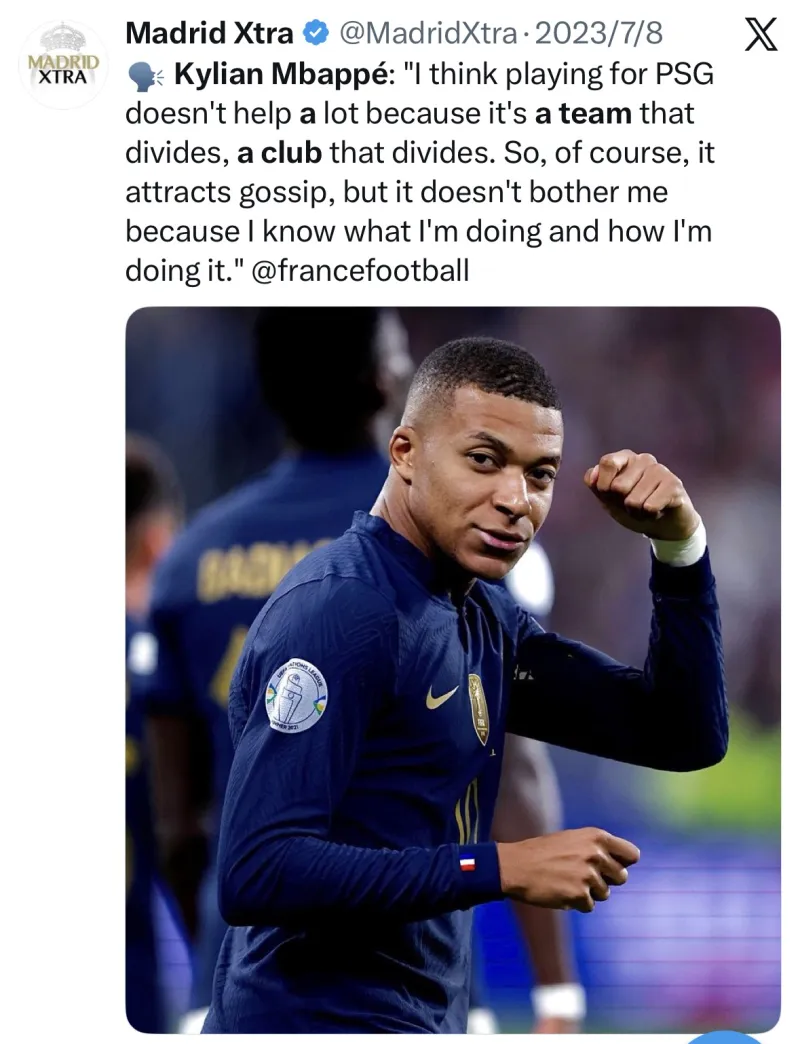Viewport: 800px width, 1044px height.
Task: Tap the X logo at top right
Action: point(762,37)
